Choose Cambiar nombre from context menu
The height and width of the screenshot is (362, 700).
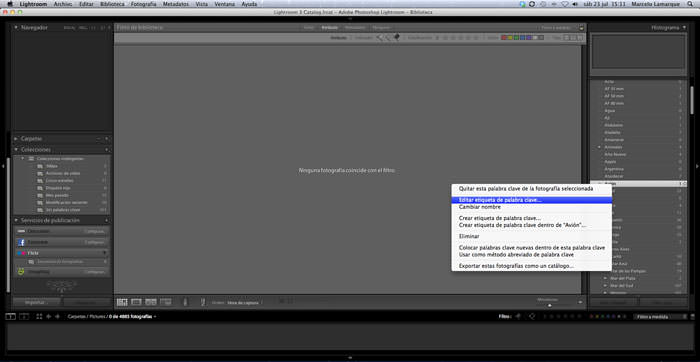tap(479, 207)
